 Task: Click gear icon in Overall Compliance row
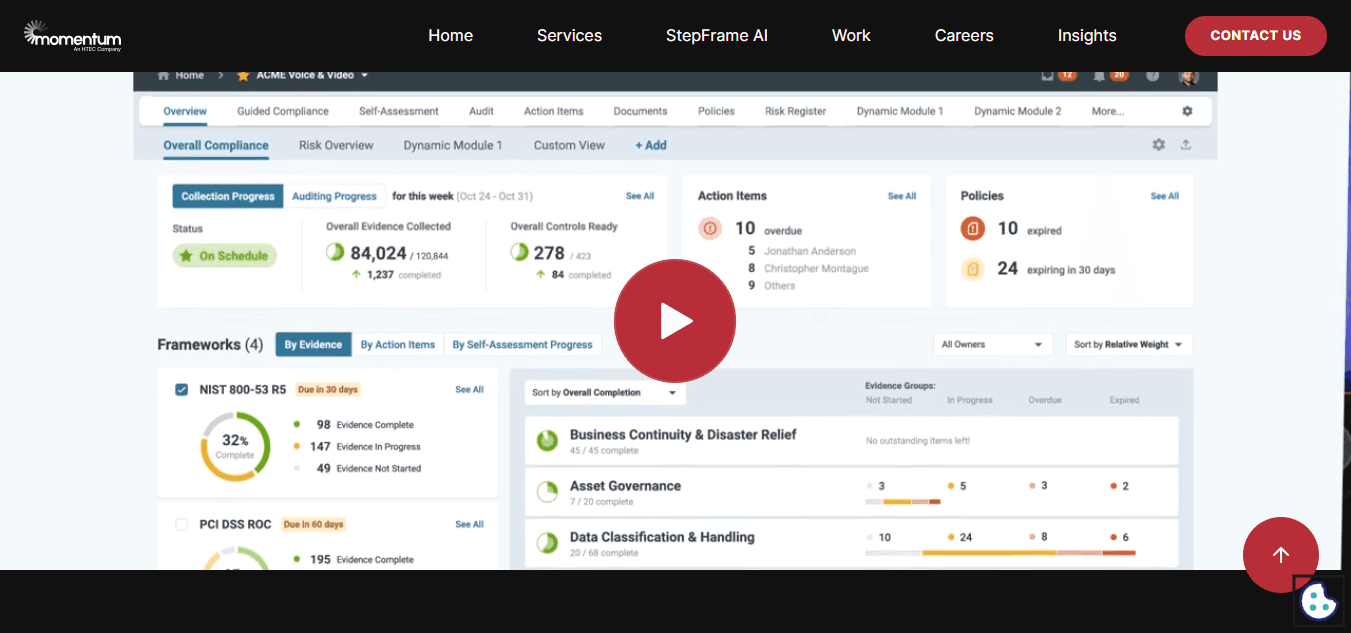pos(1158,145)
